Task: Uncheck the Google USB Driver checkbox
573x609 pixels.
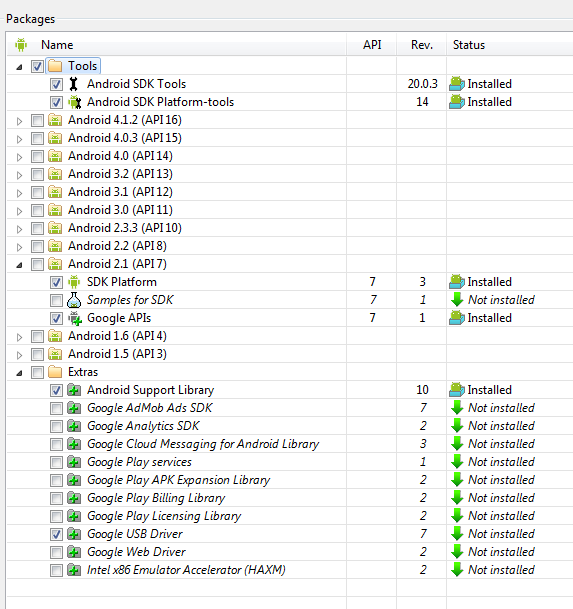Action: click(56, 534)
